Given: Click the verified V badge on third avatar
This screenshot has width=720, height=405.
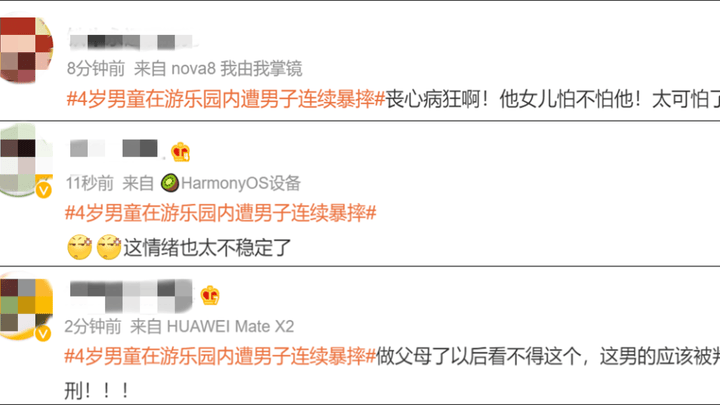Looking at the screenshot, I should click(x=44, y=333).
